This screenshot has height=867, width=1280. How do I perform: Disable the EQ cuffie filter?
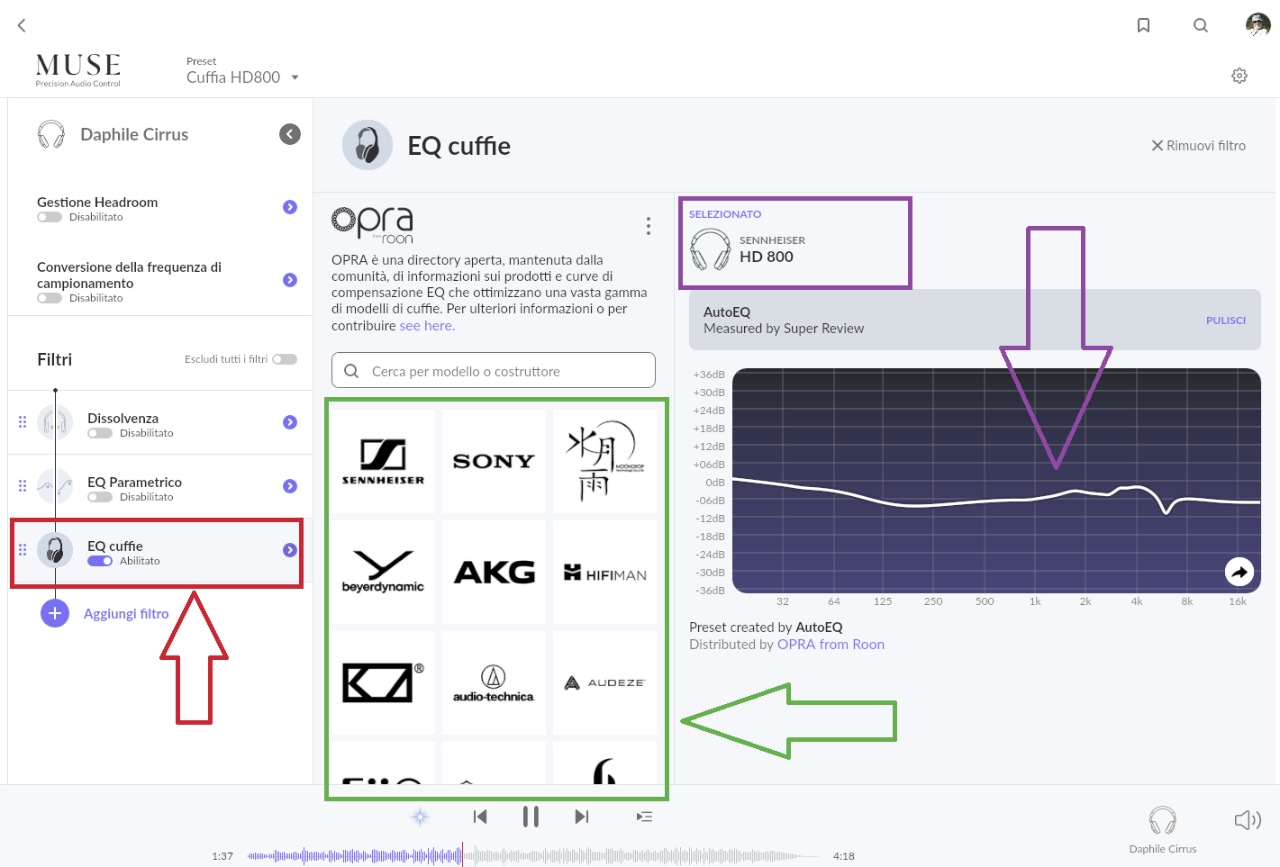(100, 561)
